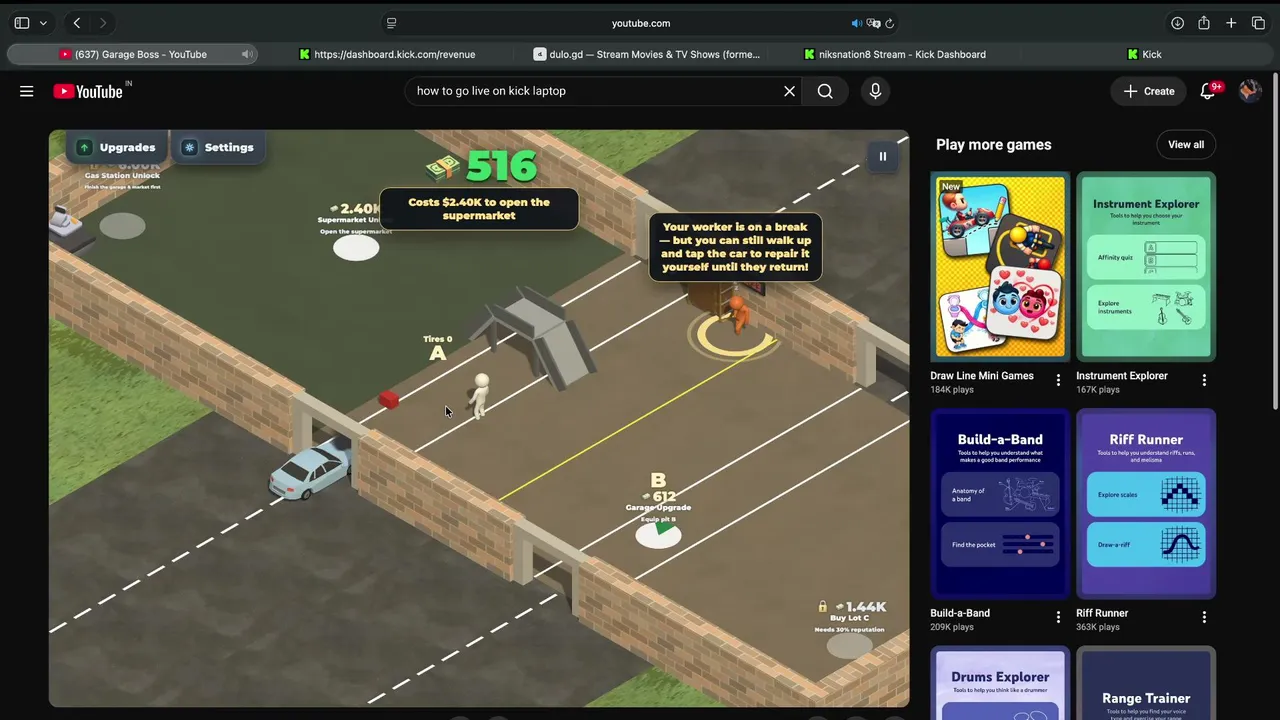Open the Instrument Explorer thumbnail
Image resolution: width=1280 pixels, height=720 pixels.
coord(1146,266)
